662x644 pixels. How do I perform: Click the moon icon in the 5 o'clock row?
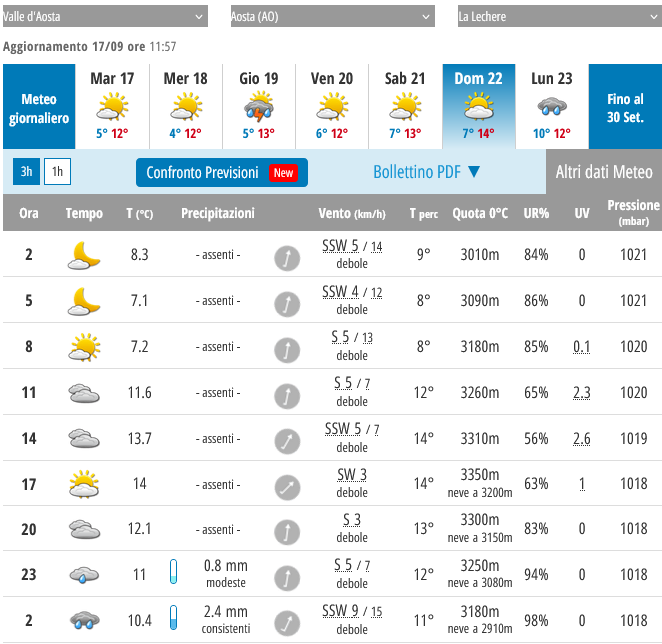[x=84, y=301]
